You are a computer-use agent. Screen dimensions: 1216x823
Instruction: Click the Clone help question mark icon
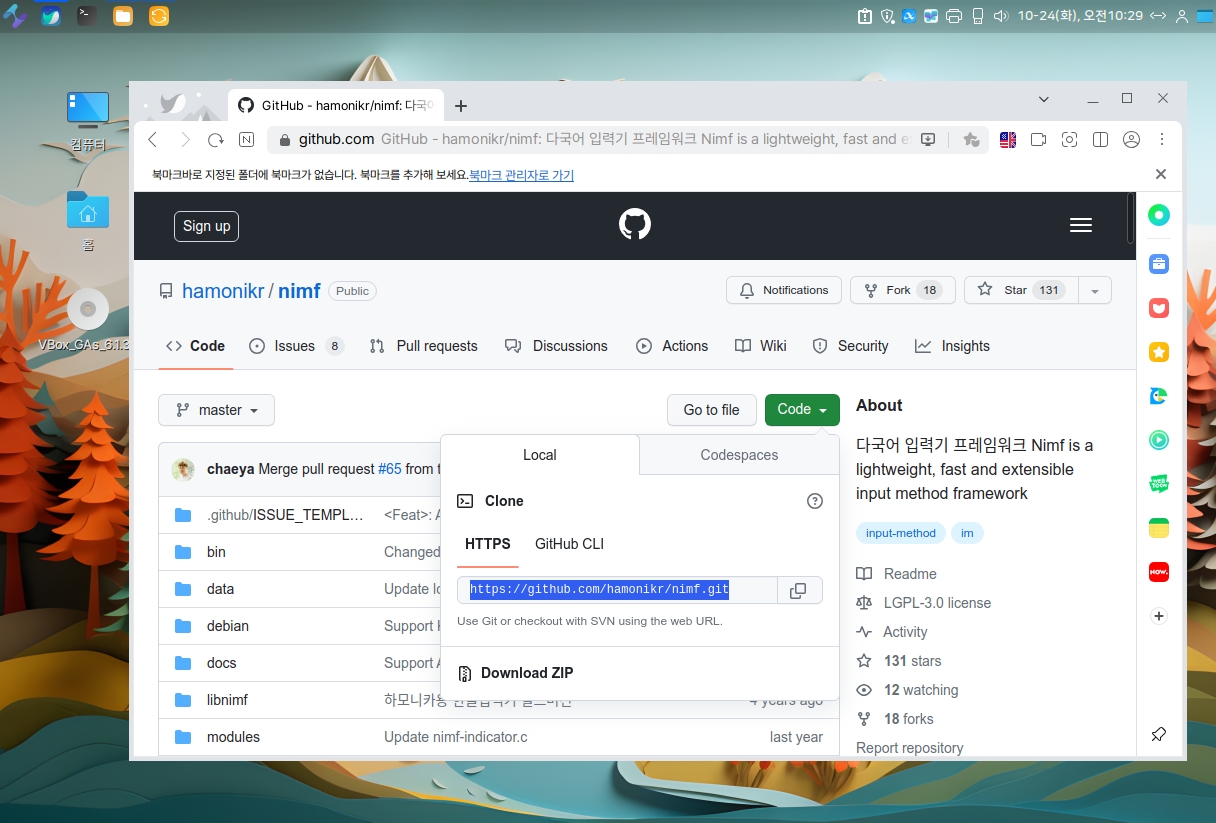coord(814,501)
